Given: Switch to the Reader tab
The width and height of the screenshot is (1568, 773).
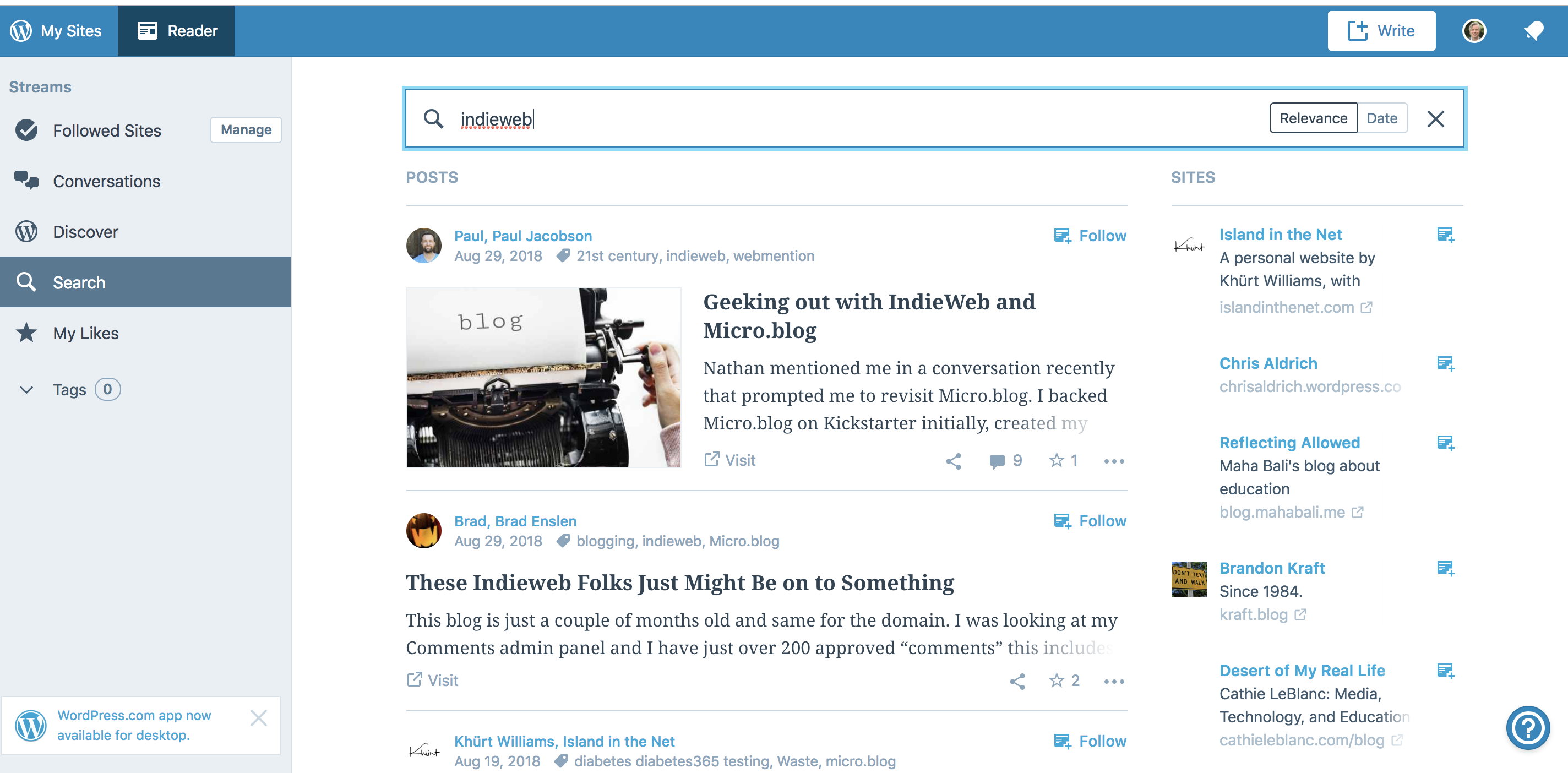Looking at the screenshot, I should 177,30.
